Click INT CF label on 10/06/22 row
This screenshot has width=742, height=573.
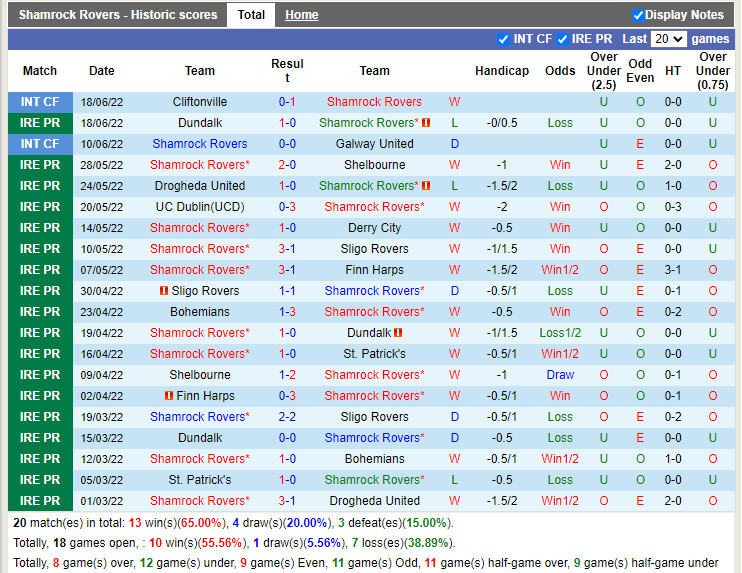tap(40, 144)
